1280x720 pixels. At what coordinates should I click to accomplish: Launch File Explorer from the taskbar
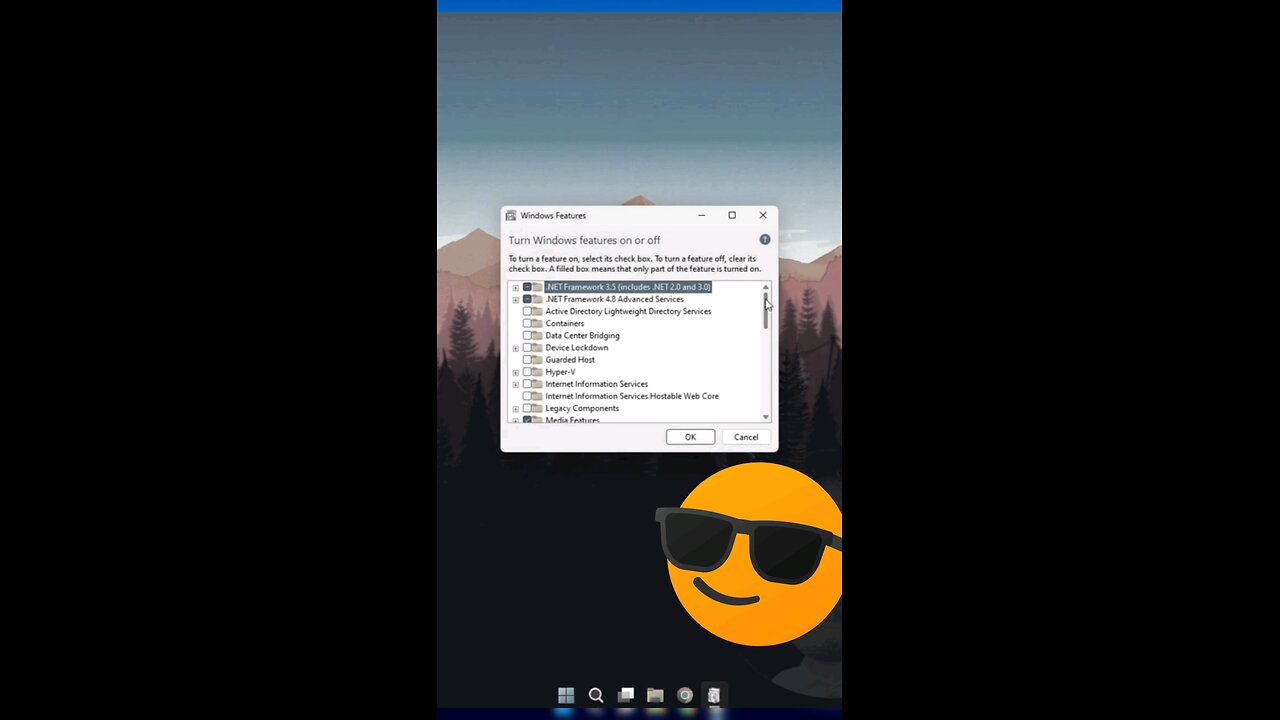[655, 695]
